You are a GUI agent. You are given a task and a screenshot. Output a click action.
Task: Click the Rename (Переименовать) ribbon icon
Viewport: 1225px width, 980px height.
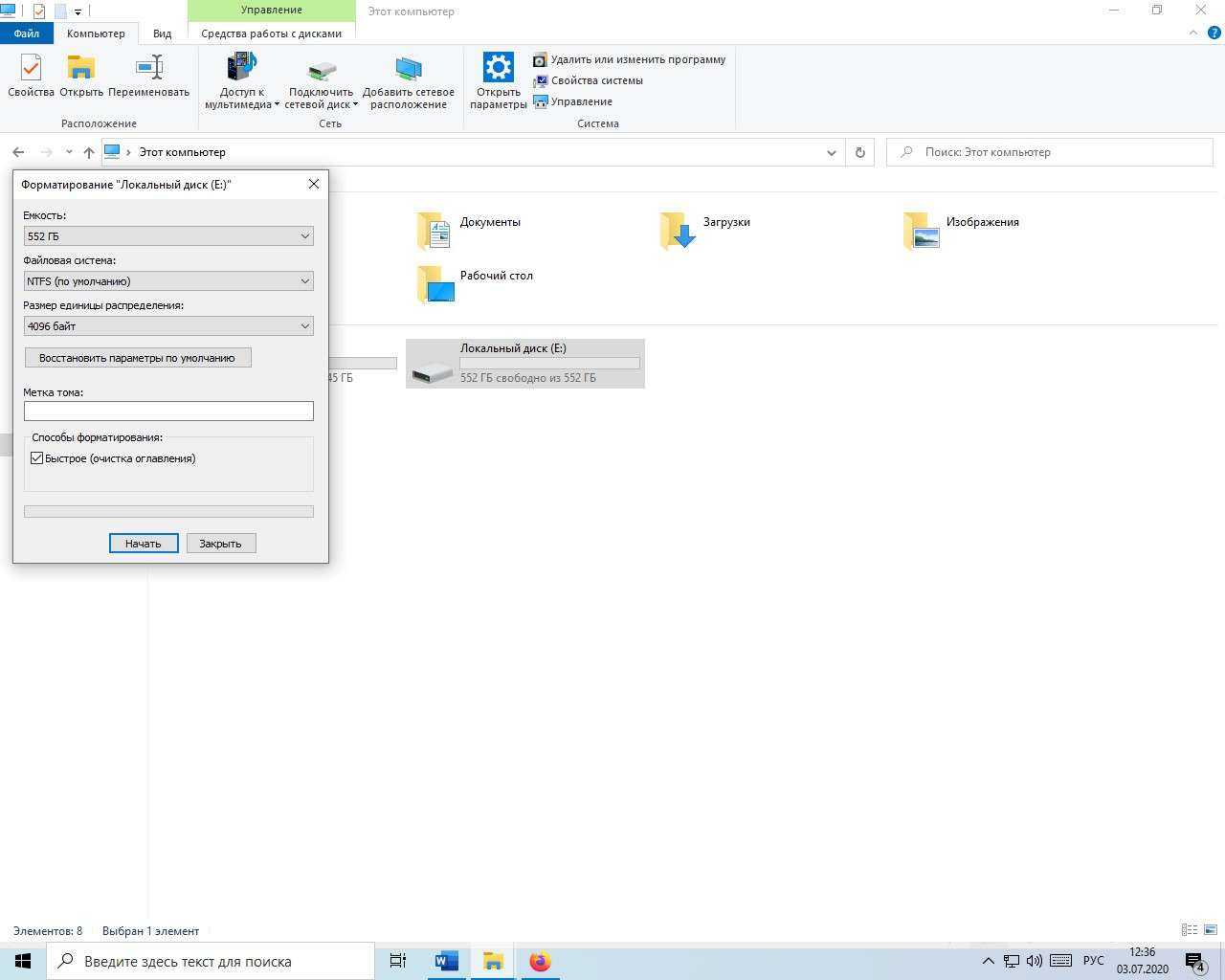[148, 77]
